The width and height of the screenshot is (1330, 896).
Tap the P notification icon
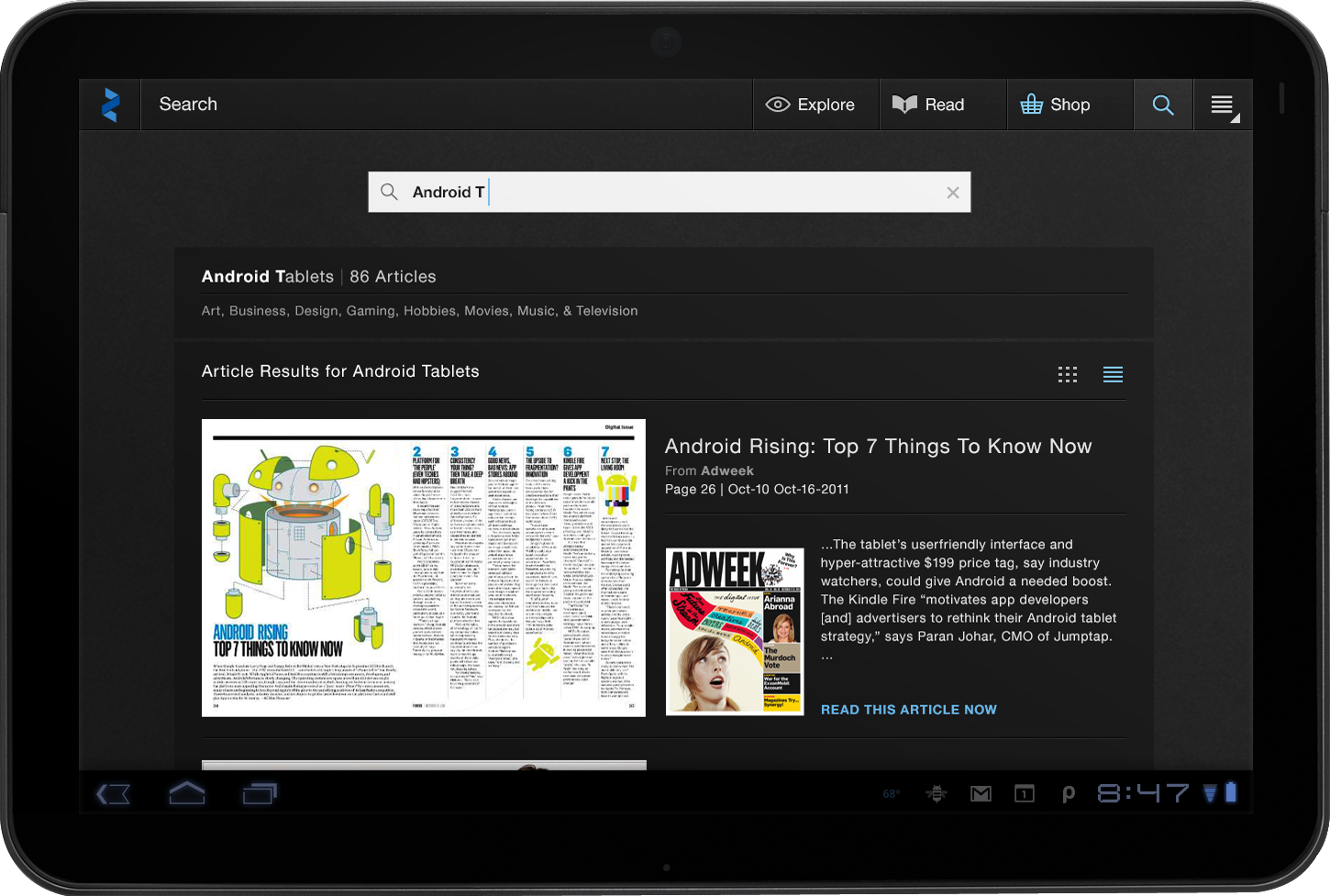pos(1068,794)
